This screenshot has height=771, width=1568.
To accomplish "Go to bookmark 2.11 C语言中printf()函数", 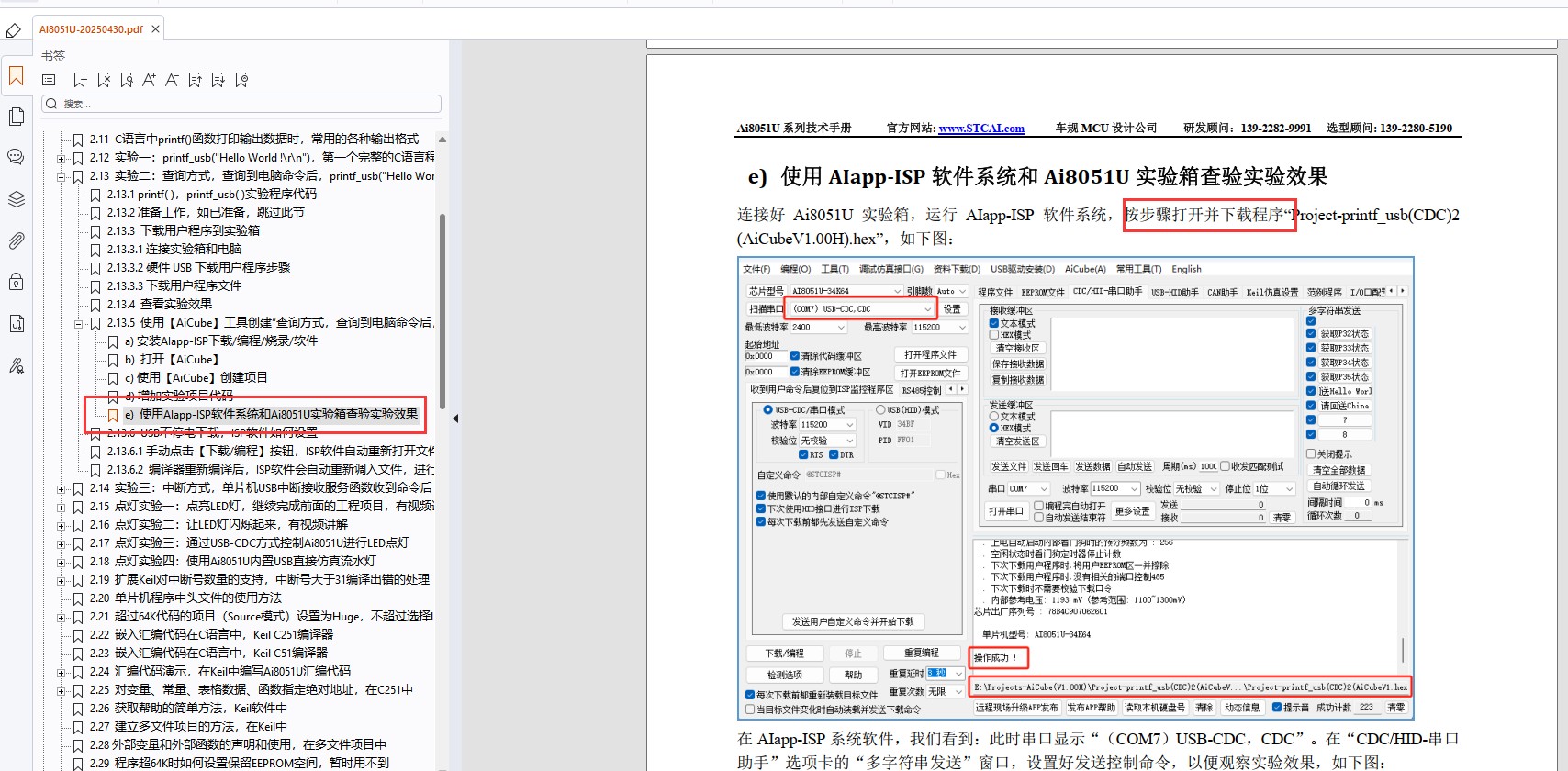I will point(253,140).
